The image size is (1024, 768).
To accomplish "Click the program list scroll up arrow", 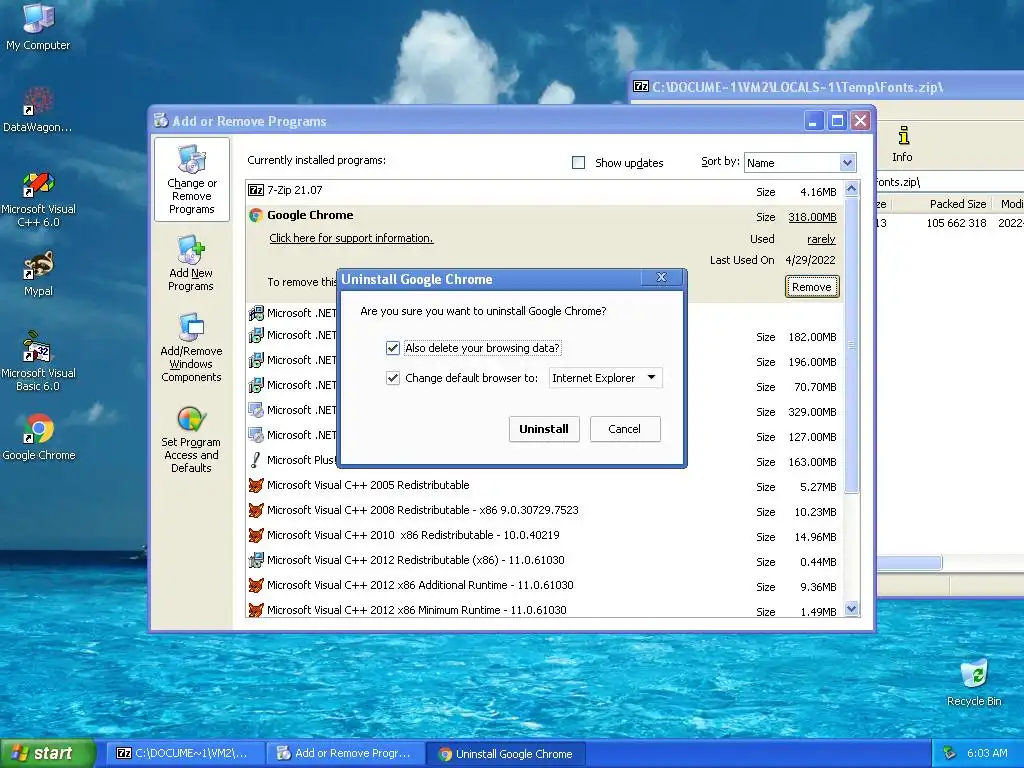I will (x=852, y=189).
